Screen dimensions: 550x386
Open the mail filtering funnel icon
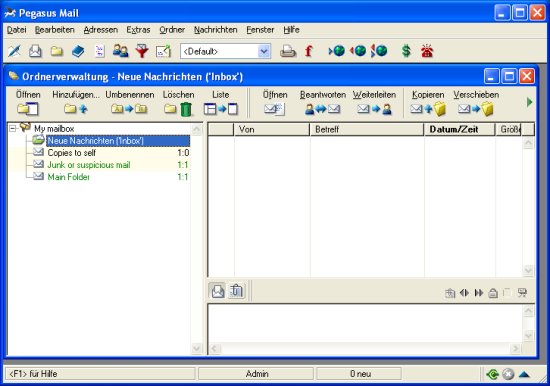(x=142, y=51)
